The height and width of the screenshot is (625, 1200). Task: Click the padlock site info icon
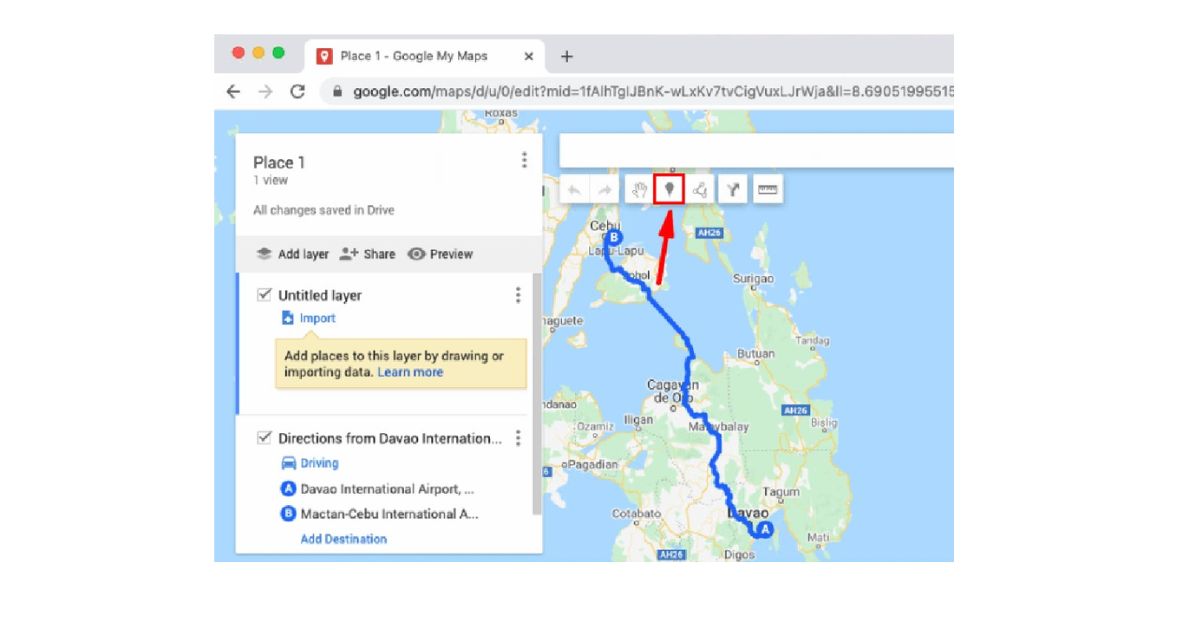coord(336,91)
